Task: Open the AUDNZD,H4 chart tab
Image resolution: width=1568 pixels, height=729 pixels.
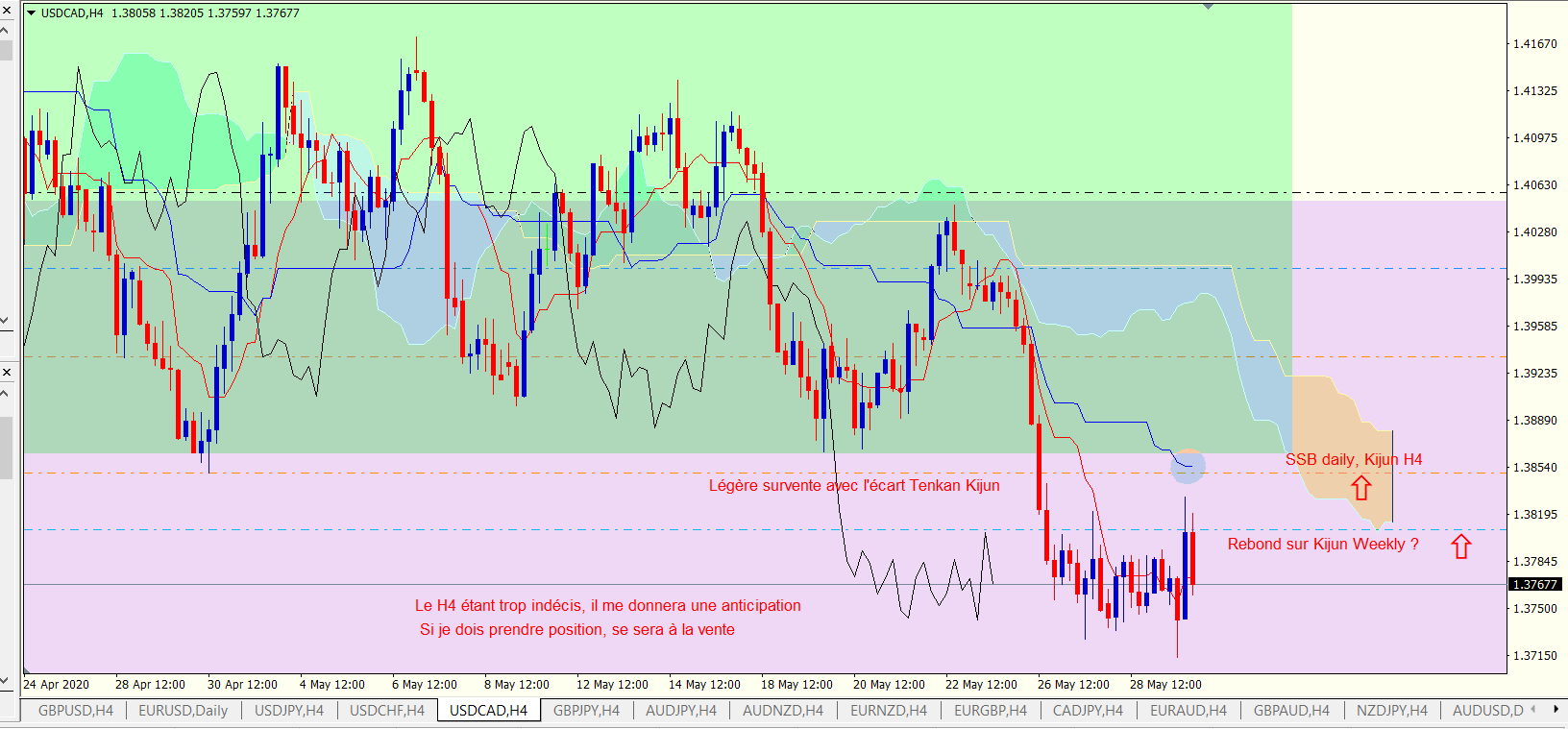Action: pos(782,711)
